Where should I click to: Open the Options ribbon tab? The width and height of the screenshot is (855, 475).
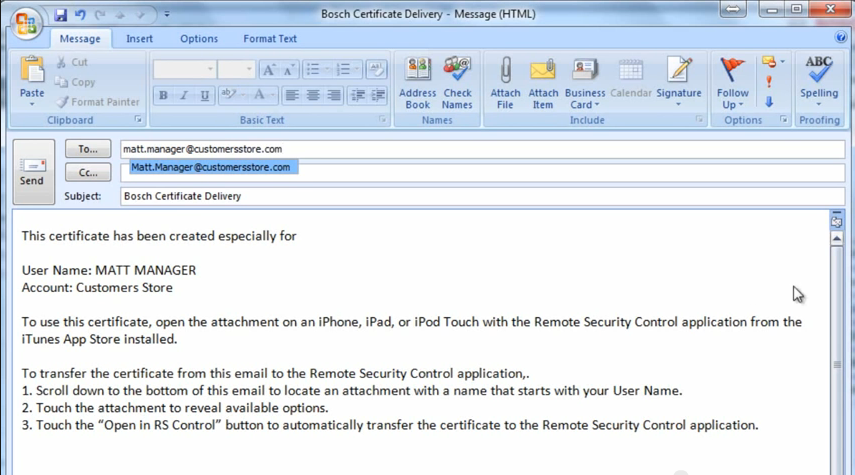pos(199,39)
